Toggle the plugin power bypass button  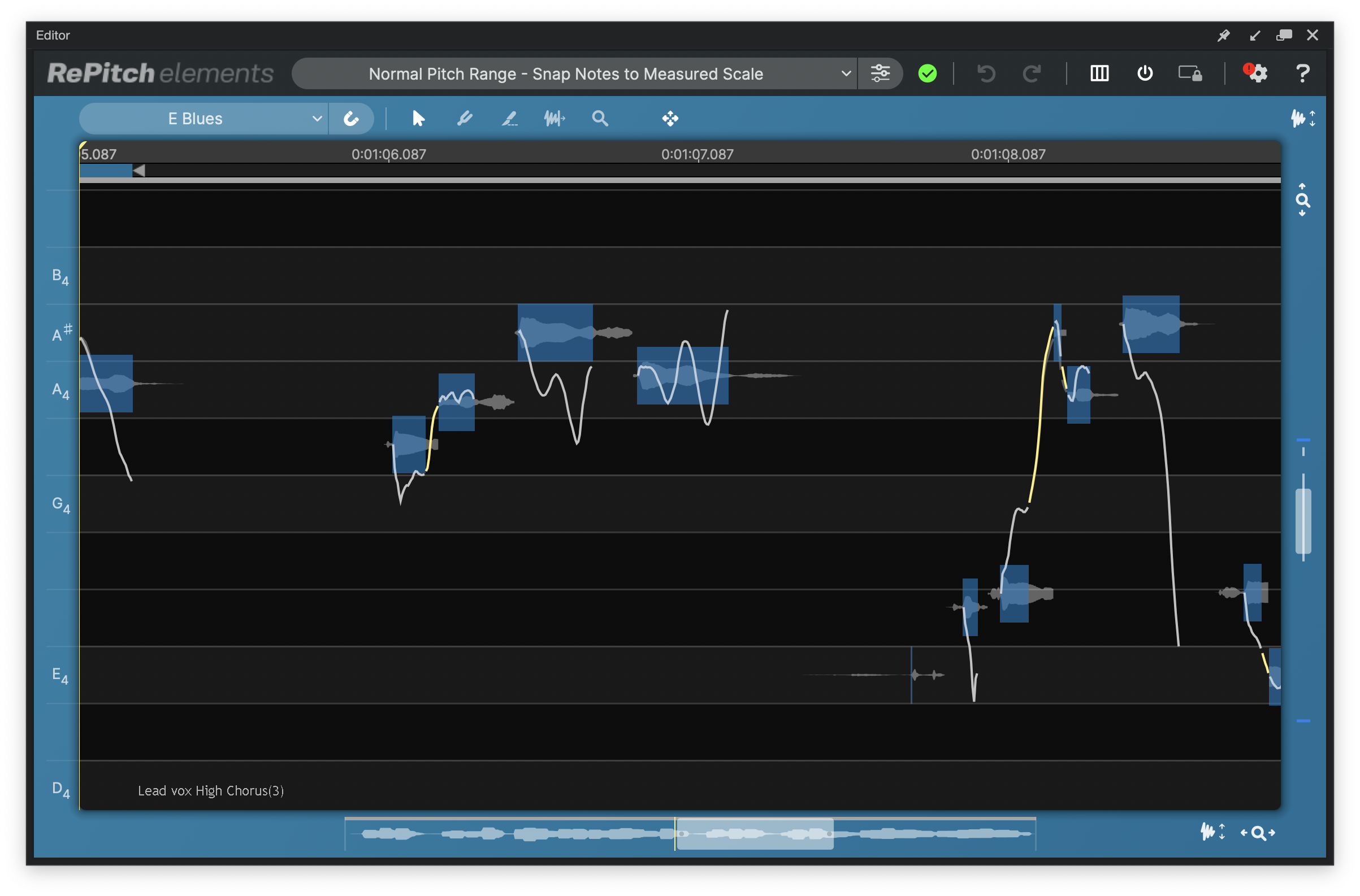(1145, 73)
